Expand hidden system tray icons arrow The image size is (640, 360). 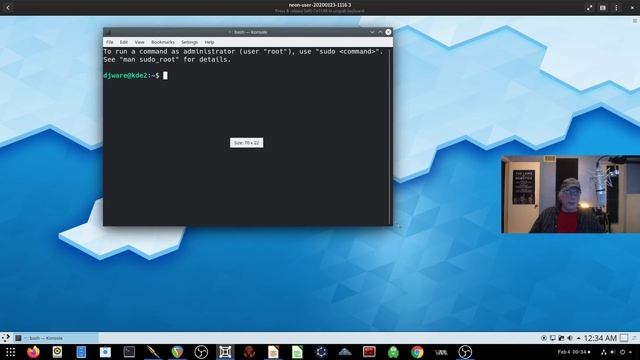click(578, 338)
